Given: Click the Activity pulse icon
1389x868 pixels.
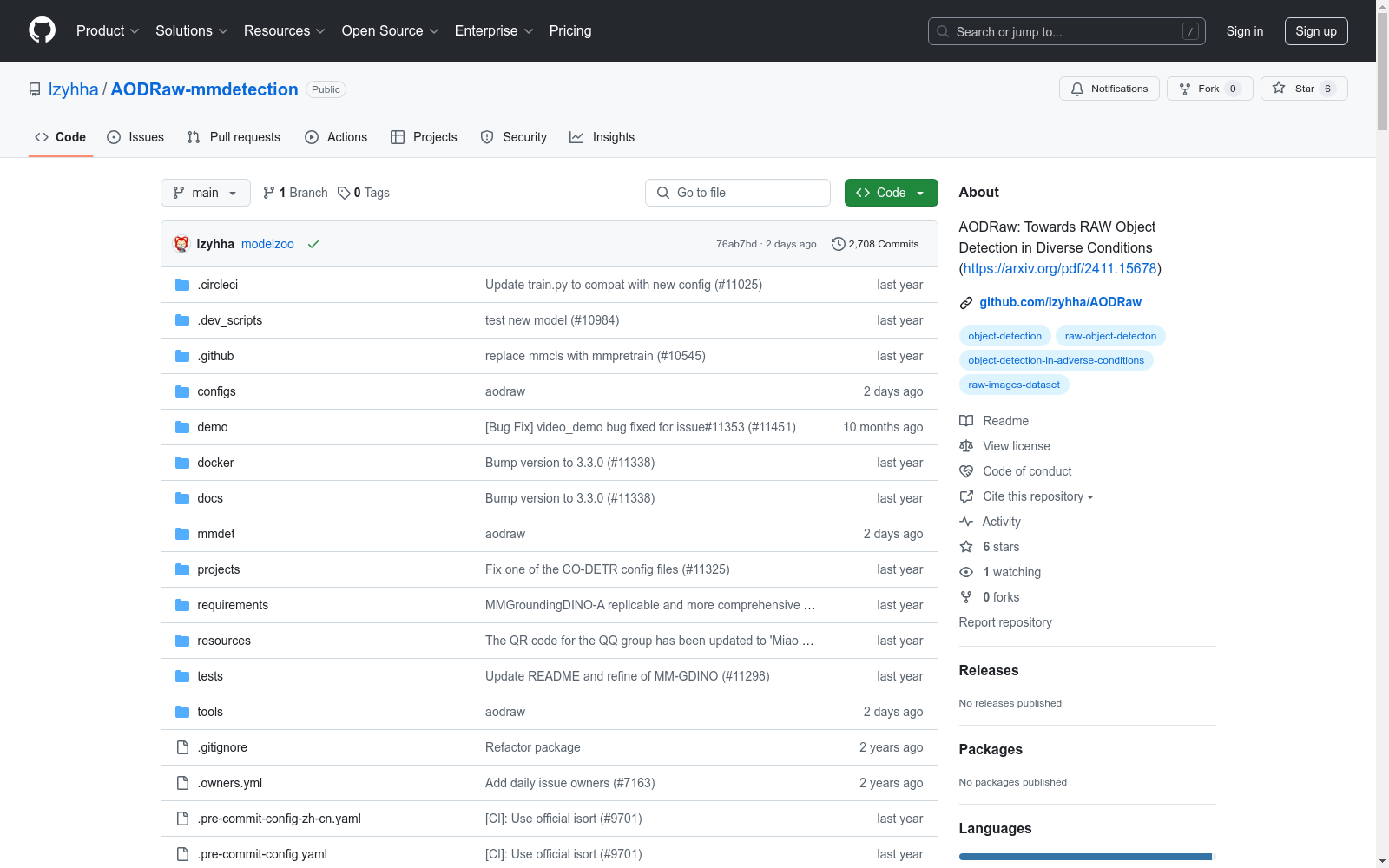Looking at the screenshot, I should (x=966, y=522).
